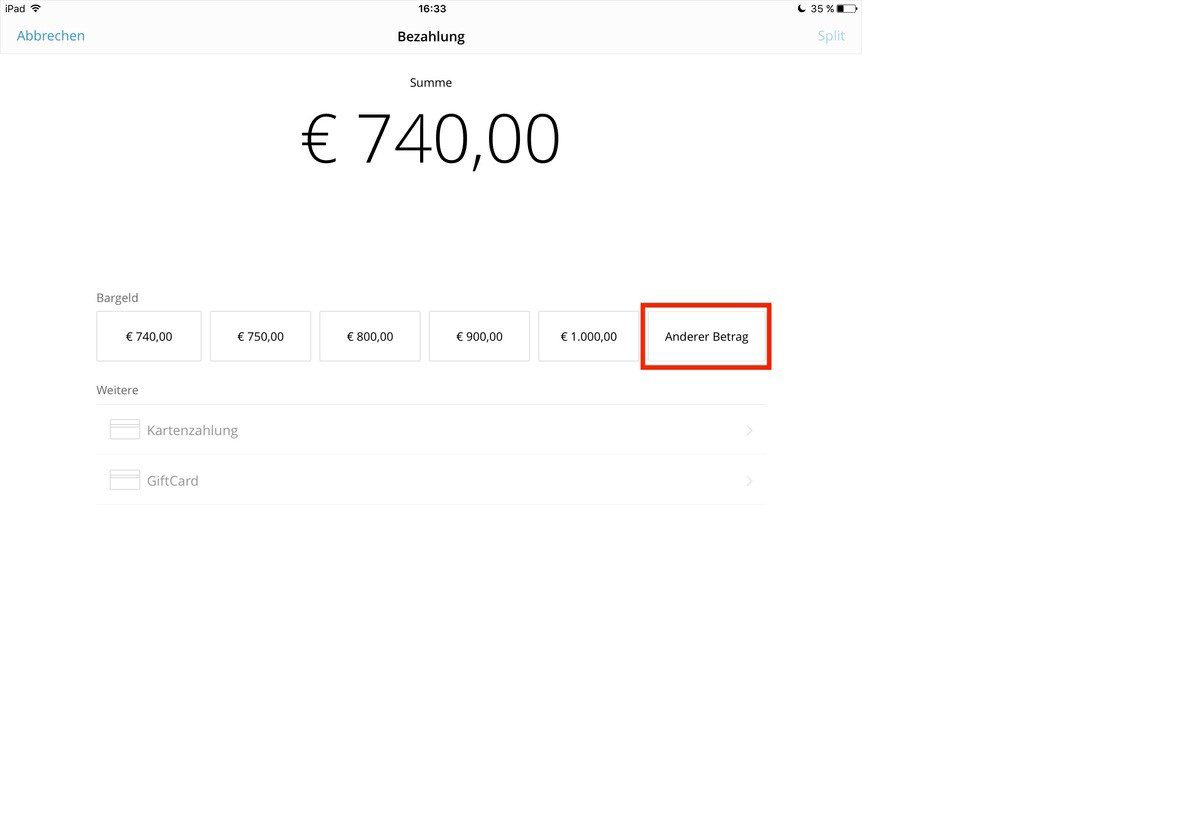
Task: Tap the Bezahlung screen title
Action: (431, 36)
